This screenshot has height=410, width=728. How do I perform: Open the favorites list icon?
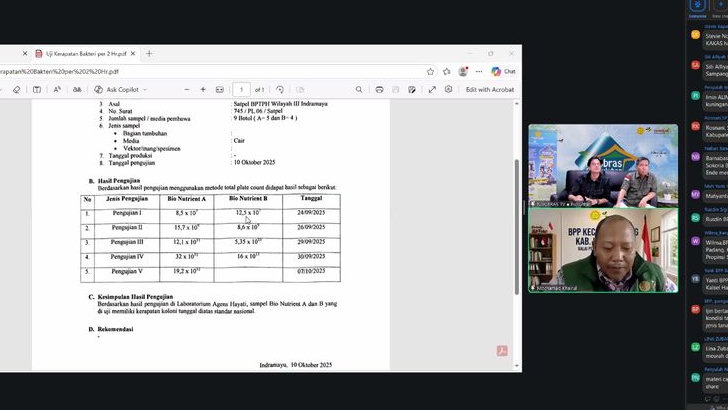pos(447,72)
